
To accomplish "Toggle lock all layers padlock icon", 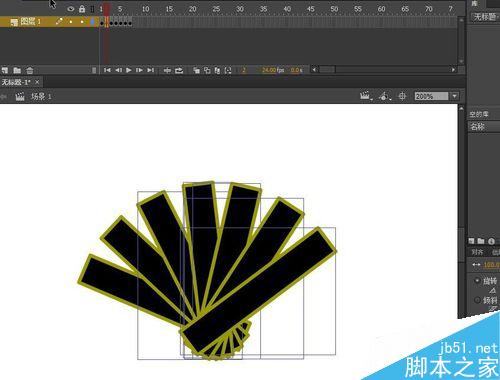I will (x=82, y=9).
